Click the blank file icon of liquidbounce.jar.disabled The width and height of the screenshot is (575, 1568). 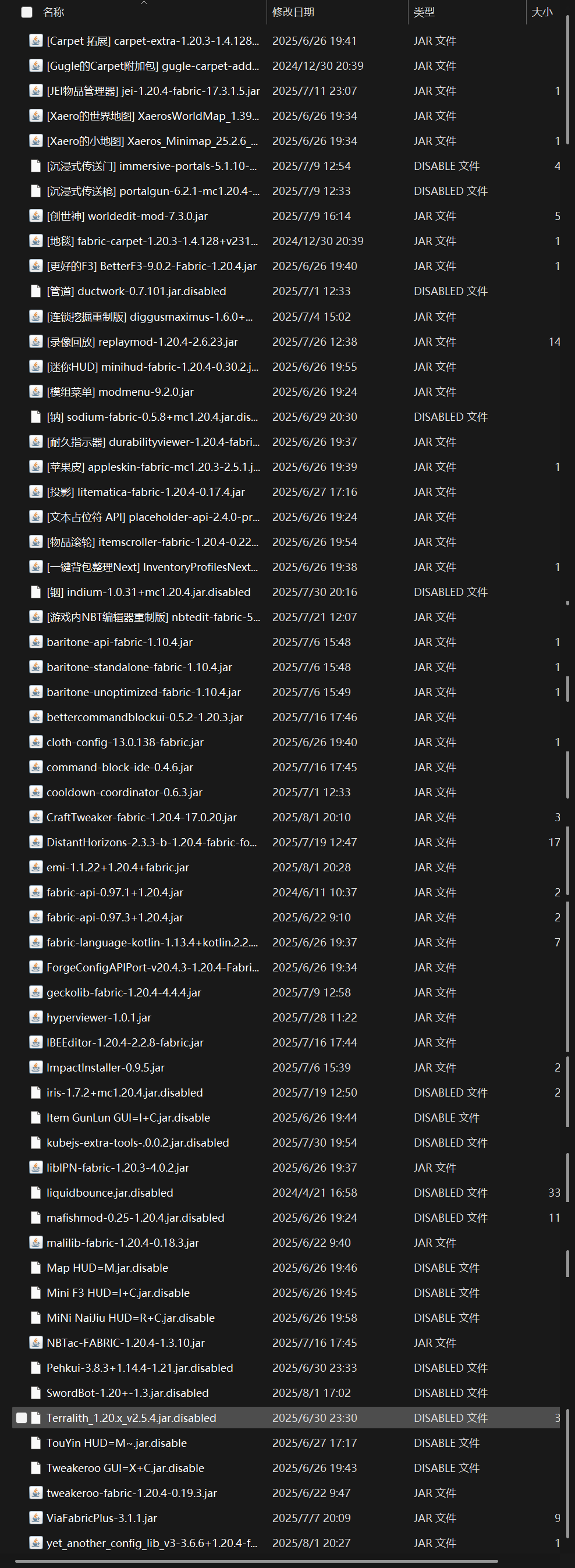pyautogui.click(x=36, y=1193)
